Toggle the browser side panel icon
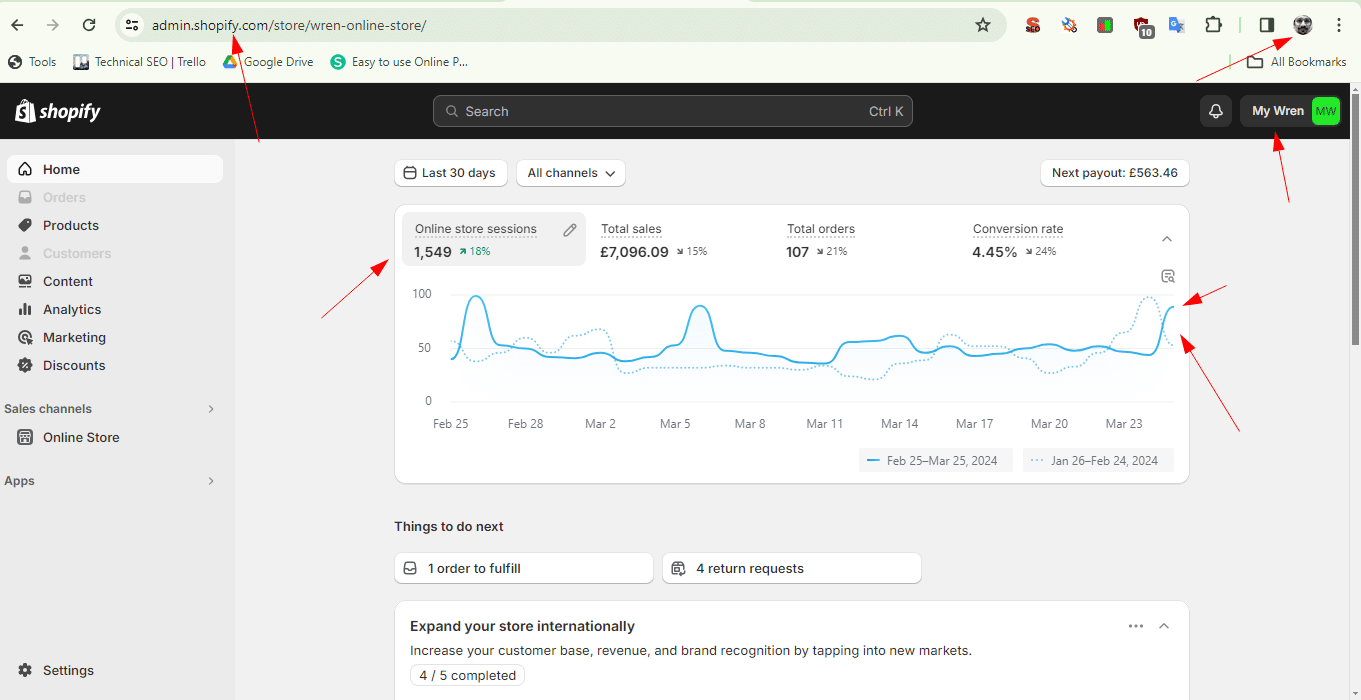 (x=1267, y=25)
